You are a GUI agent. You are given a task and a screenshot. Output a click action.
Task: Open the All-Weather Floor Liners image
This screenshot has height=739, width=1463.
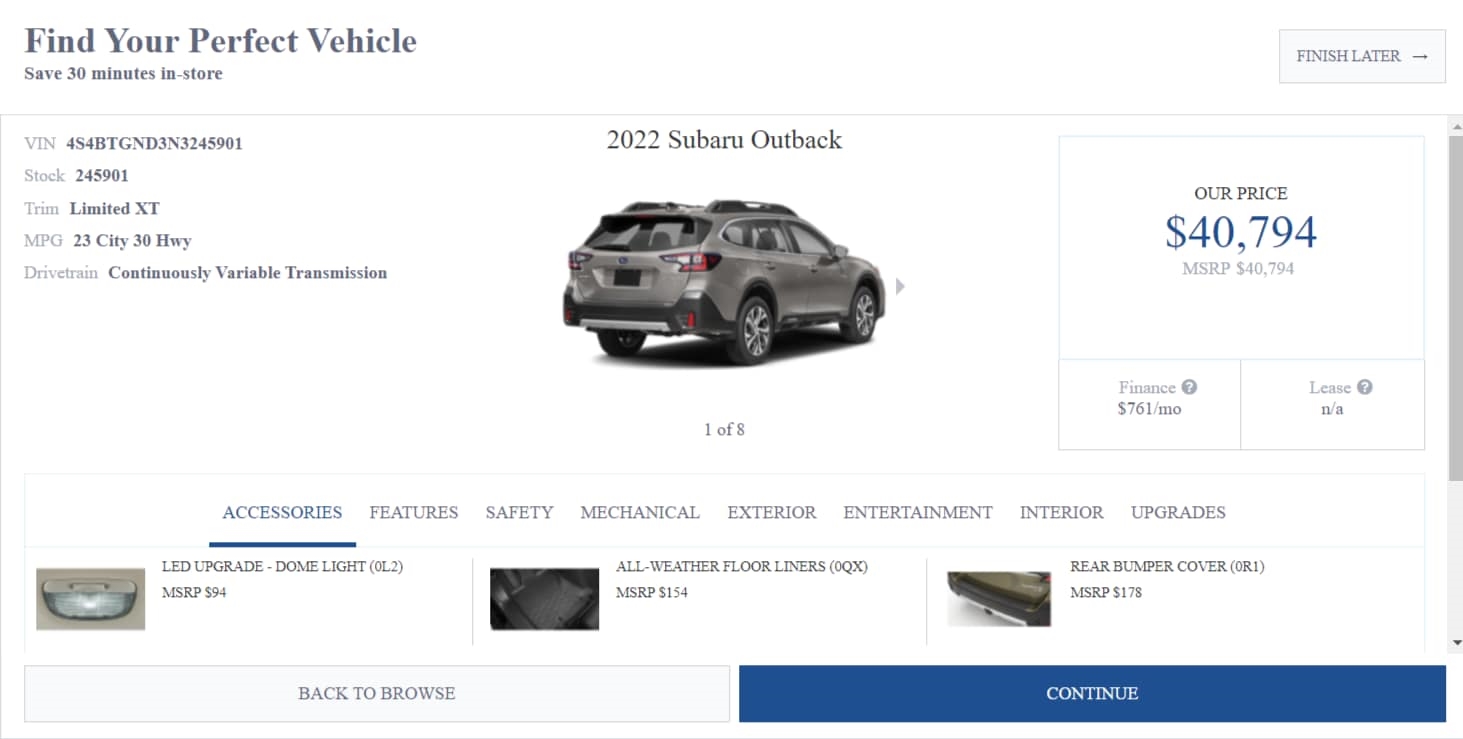[x=544, y=599]
